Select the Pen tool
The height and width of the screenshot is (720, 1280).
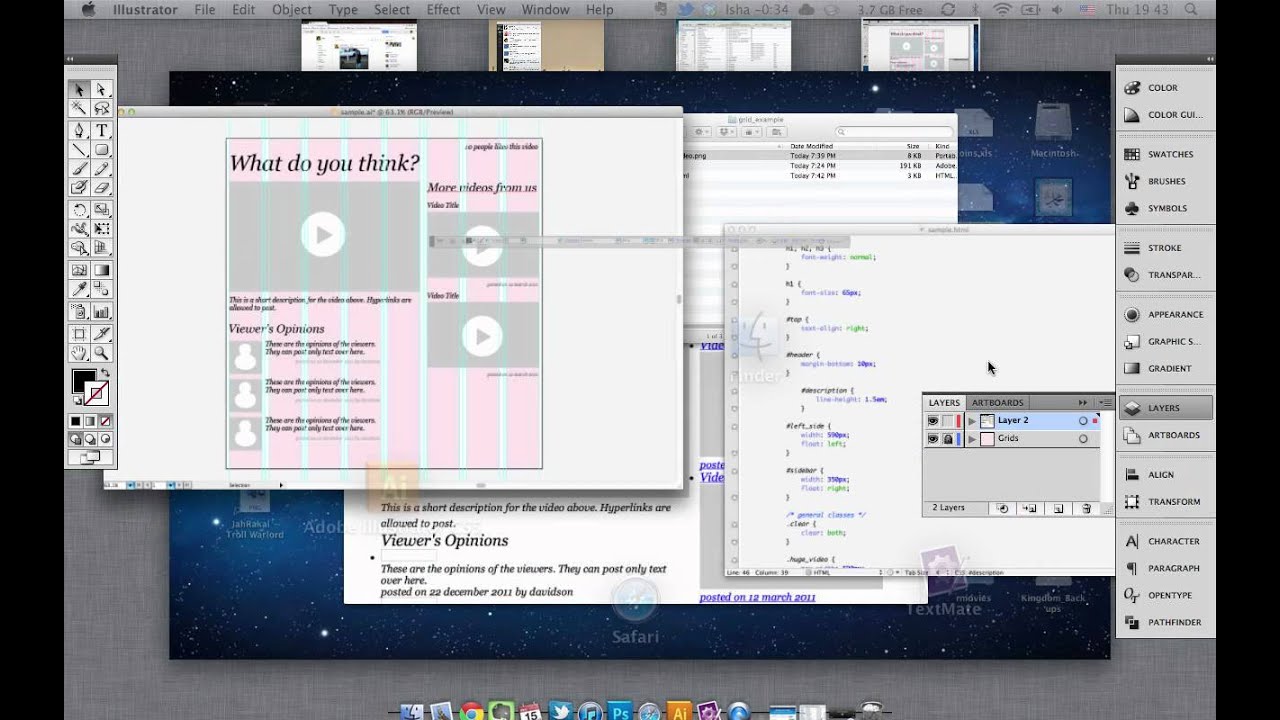pos(80,130)
